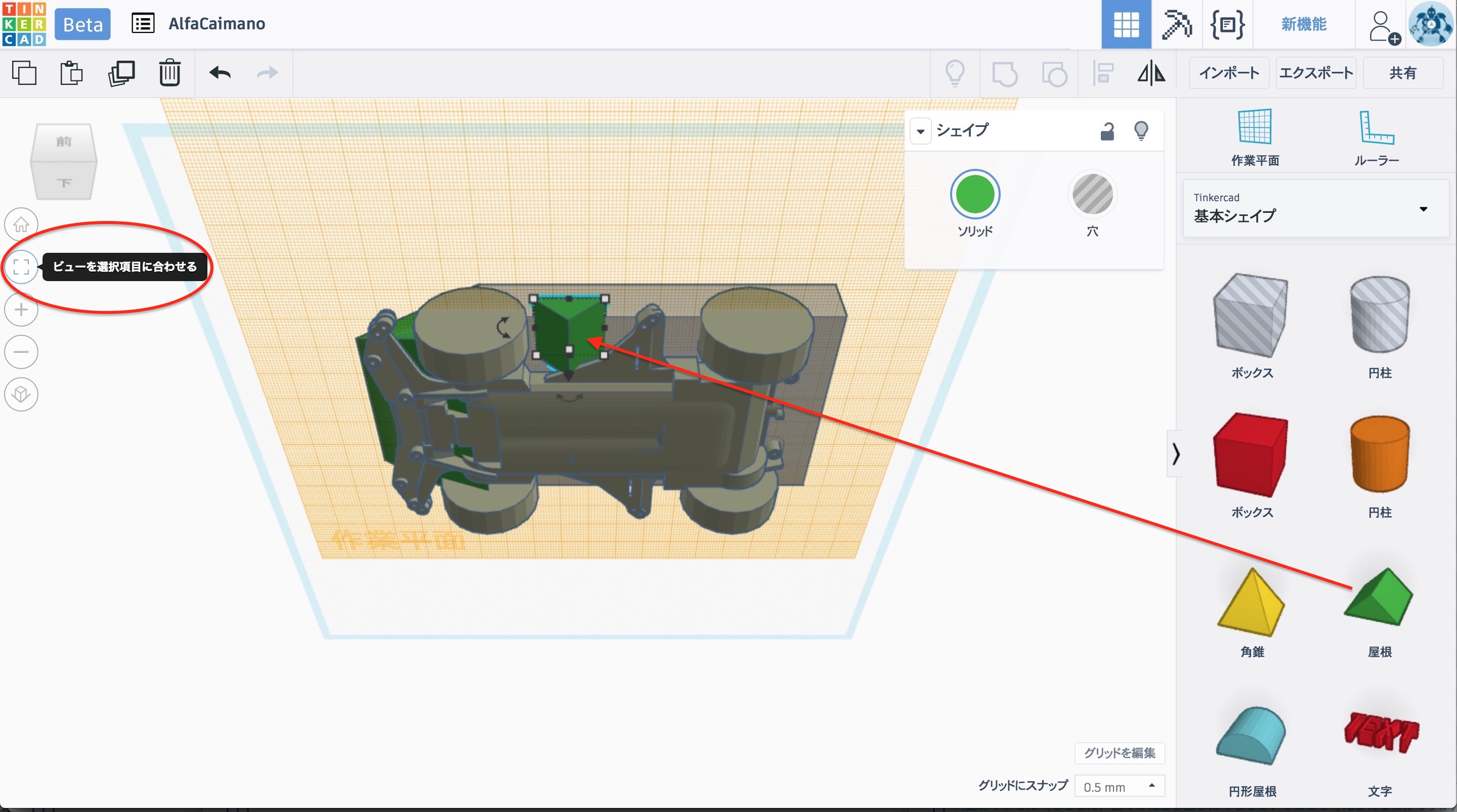Open the 新機能 menu item
1457x812 pixels.
(x=1304, y=24)
